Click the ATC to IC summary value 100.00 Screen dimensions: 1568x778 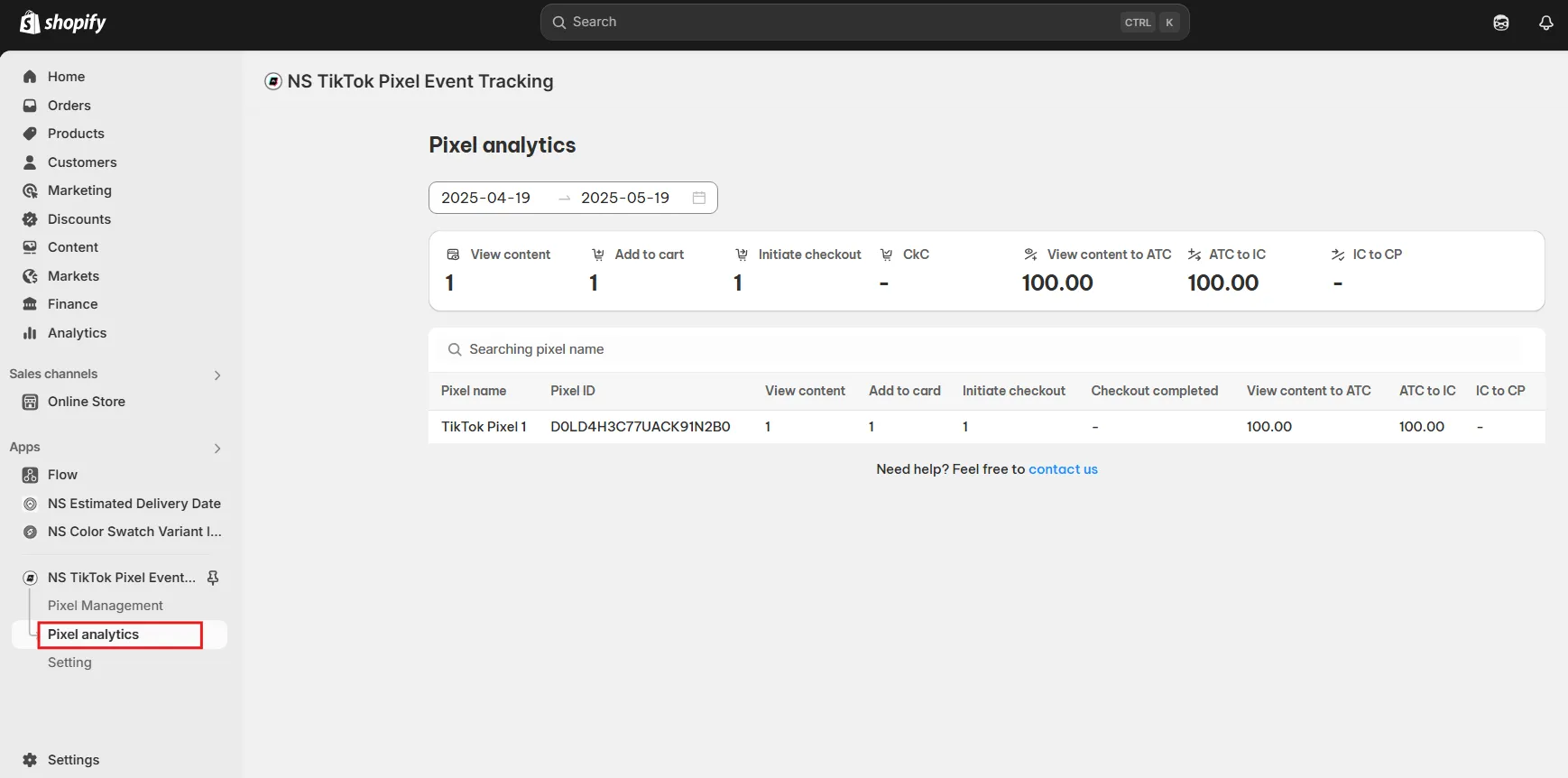point(1222,283)
